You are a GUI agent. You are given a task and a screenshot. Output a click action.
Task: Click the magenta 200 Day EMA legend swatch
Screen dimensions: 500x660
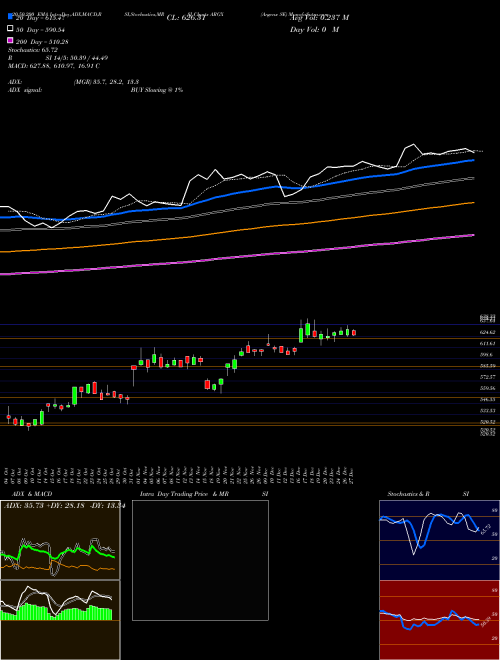coord(11,41)
